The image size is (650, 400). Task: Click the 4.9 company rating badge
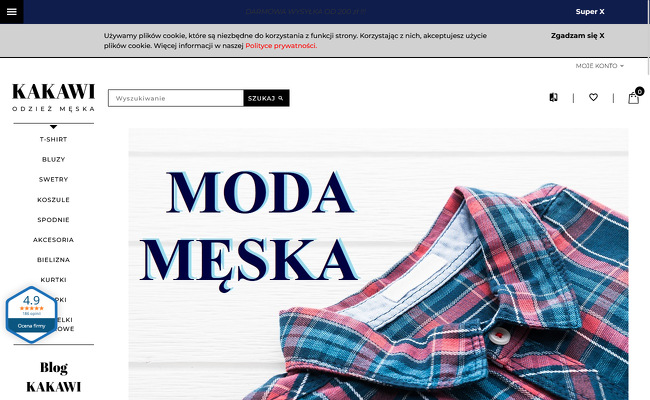coord(32,315)
